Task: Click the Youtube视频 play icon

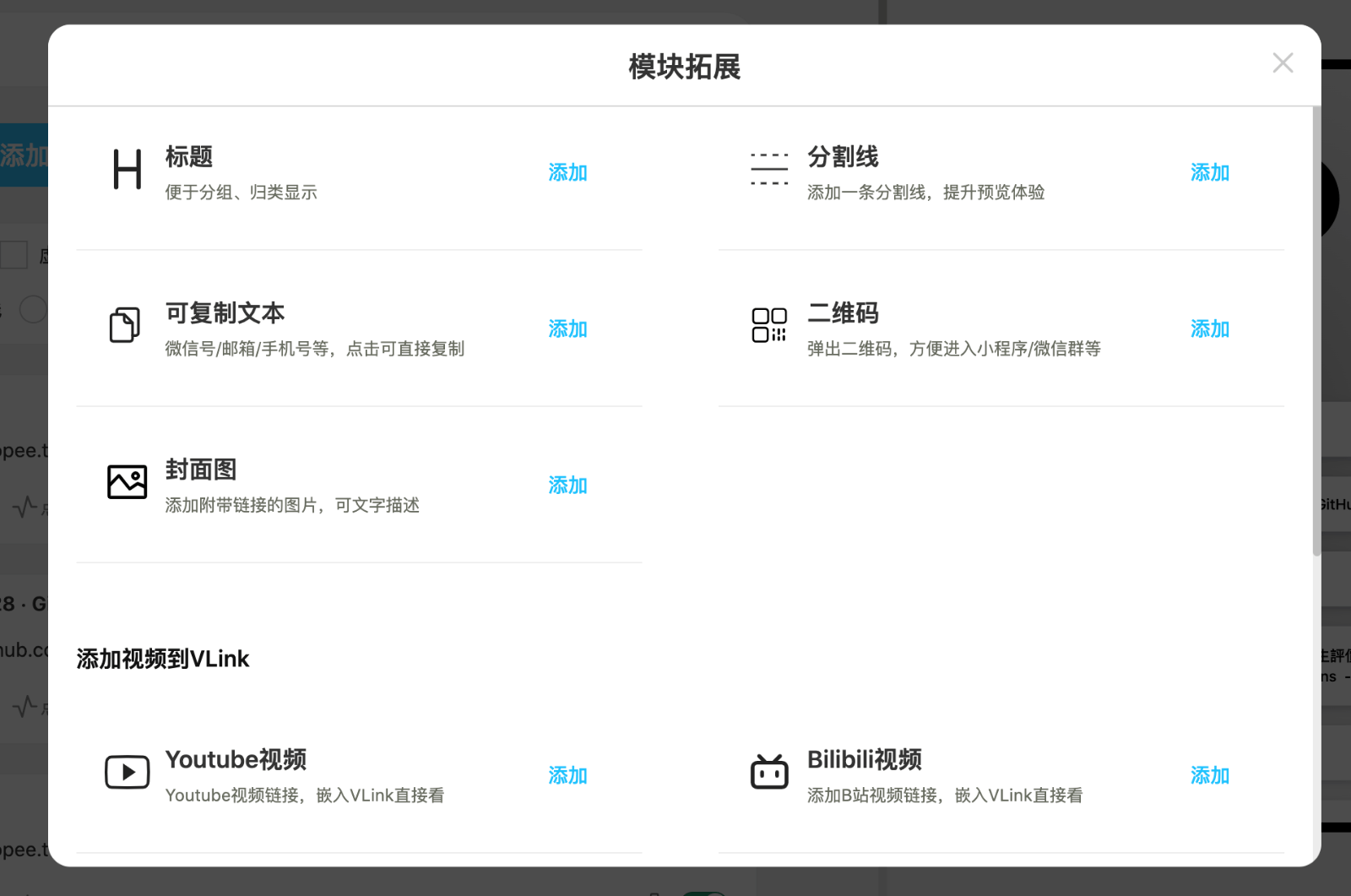Action: (127, 772)
